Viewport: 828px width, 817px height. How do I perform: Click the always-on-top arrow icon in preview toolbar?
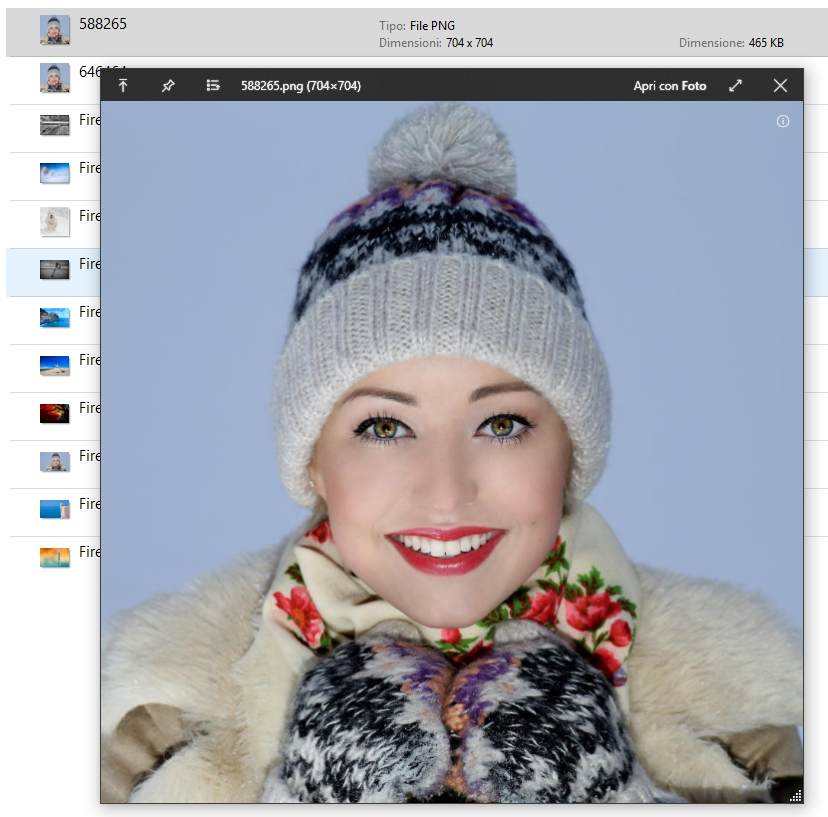123,86
